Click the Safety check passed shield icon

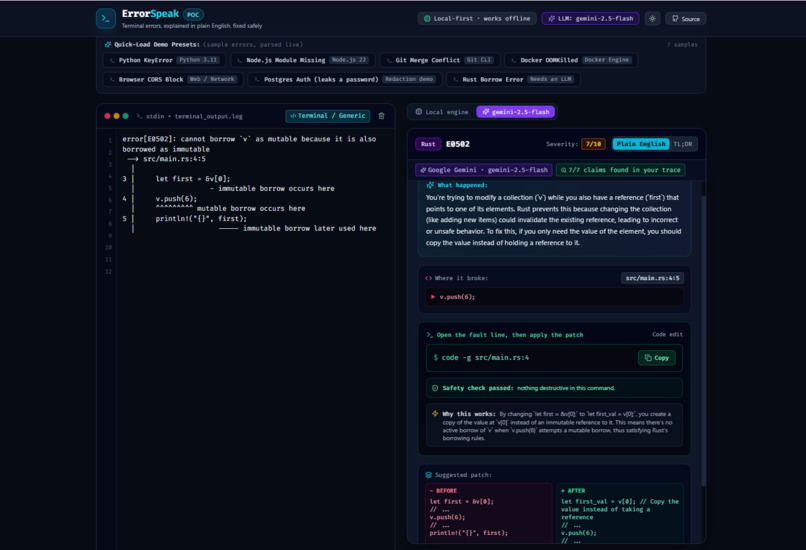pos(435,388)
